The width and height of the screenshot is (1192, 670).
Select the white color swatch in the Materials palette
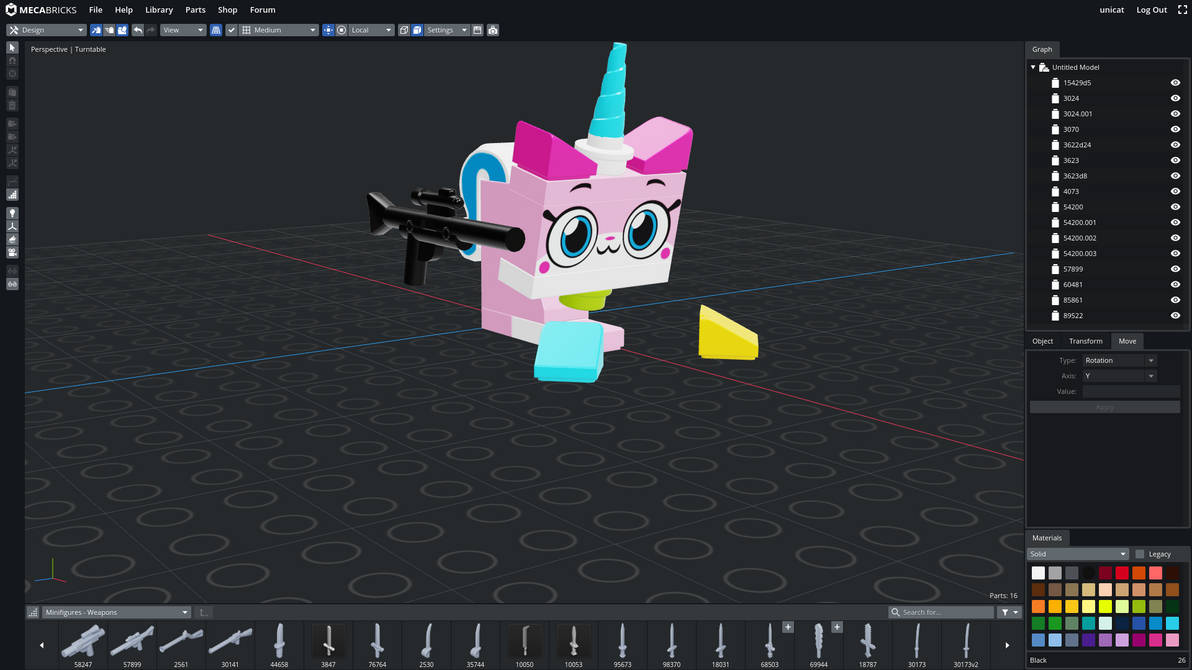[x=1037, y=572]
